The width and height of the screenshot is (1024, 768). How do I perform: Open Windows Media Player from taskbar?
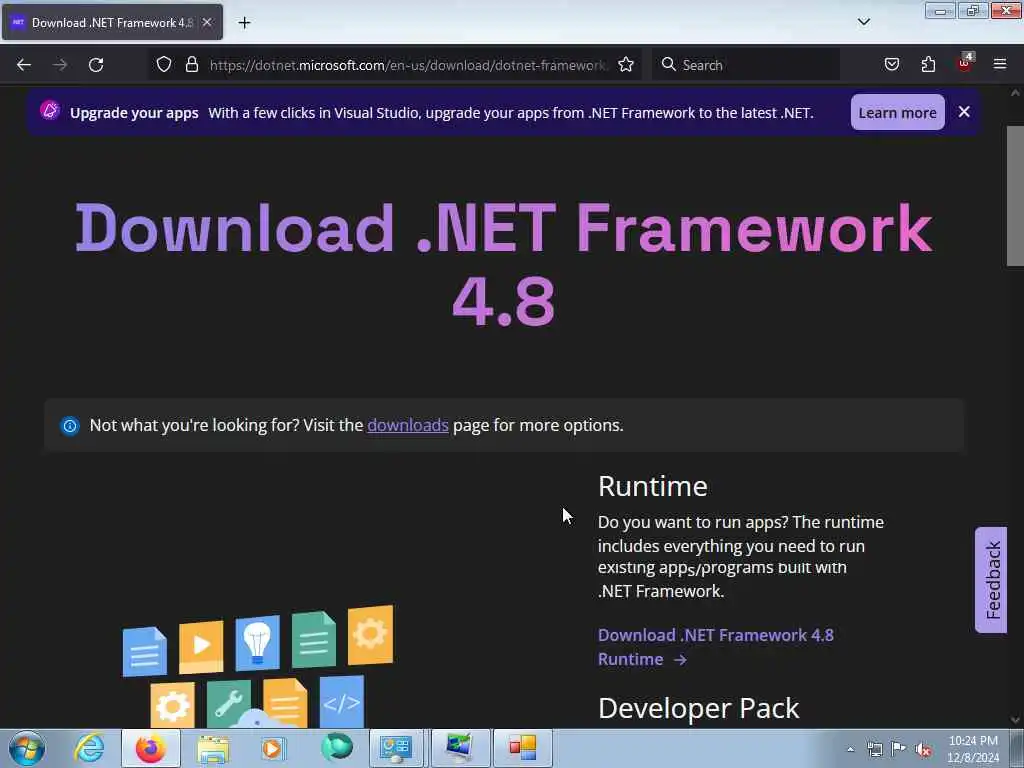point(274,748)
